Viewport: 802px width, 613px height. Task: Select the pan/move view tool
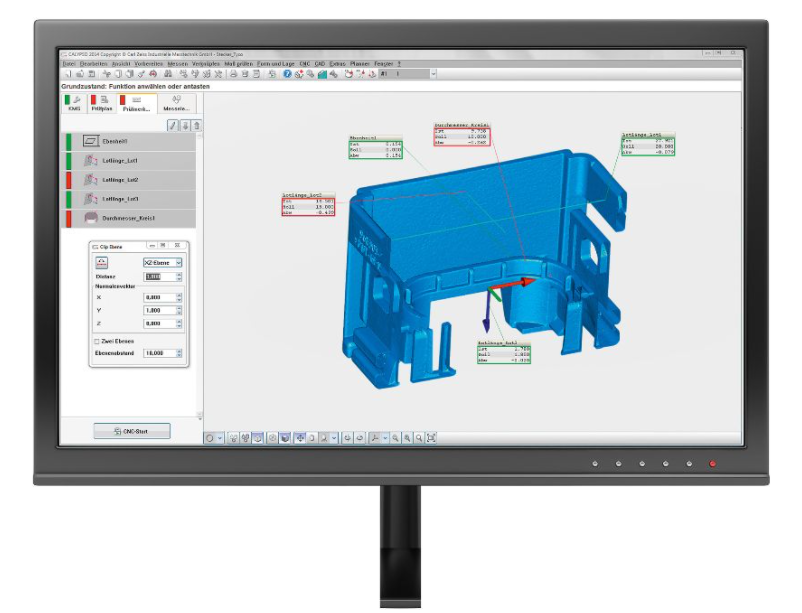click(299, 438)
